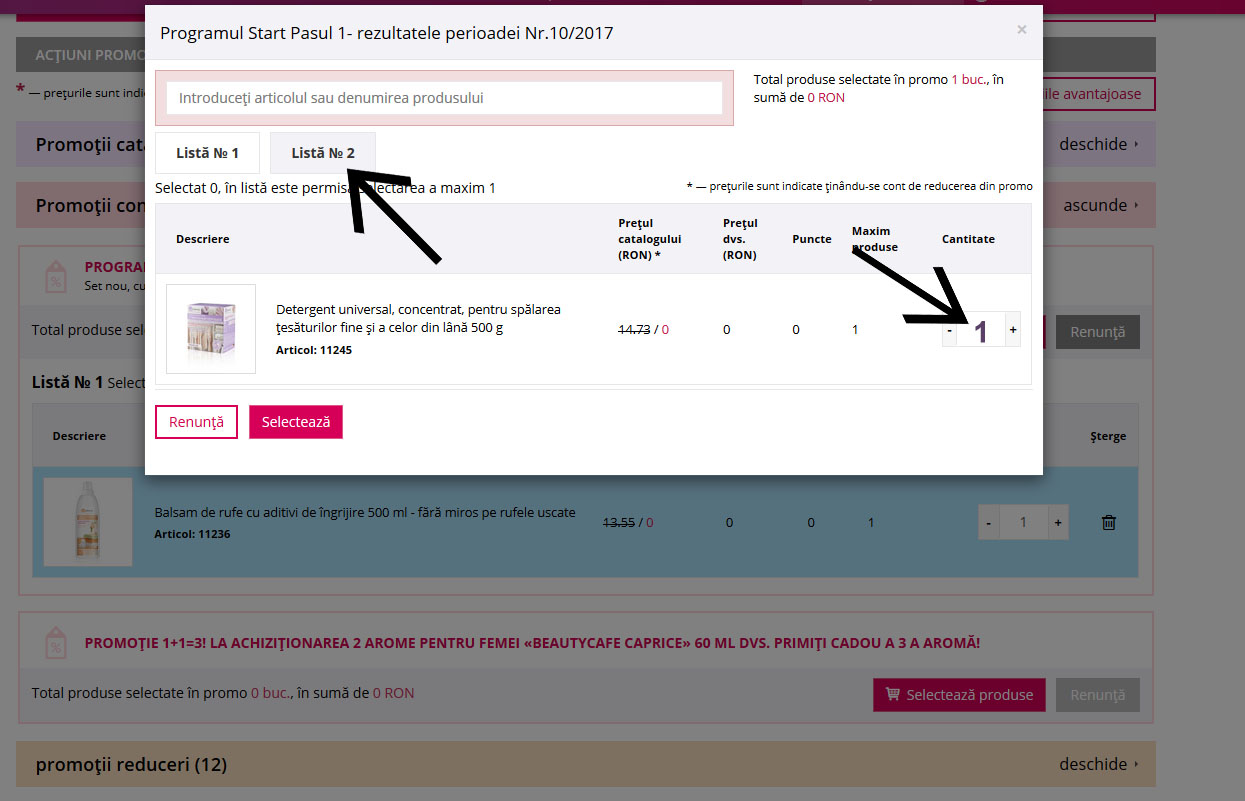Decrease quantity of Detergent universal
The image size is (1245, 801).
coord(949,329)
